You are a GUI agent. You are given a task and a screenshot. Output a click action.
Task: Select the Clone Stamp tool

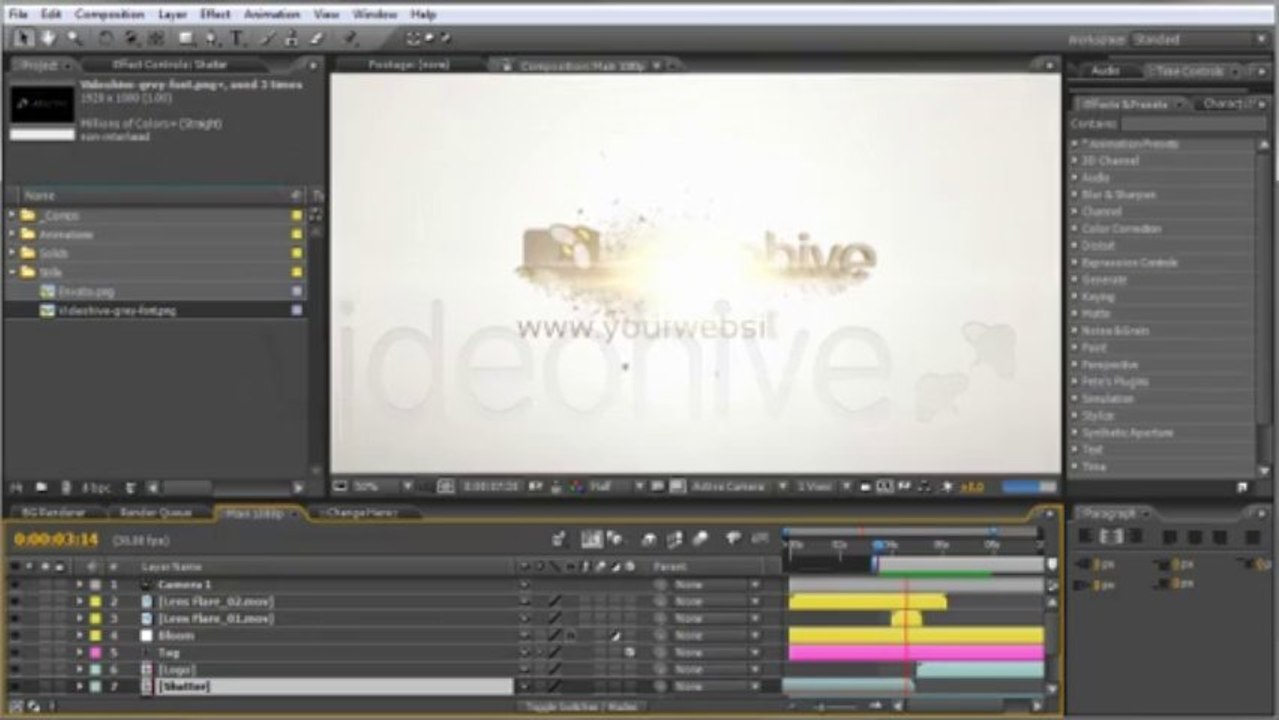click(292, 38)
